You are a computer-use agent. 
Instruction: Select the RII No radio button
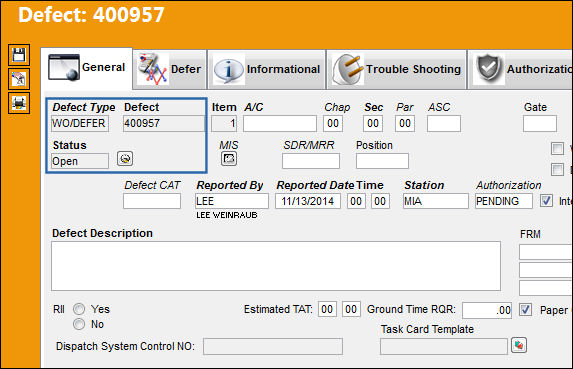point(79,324)
